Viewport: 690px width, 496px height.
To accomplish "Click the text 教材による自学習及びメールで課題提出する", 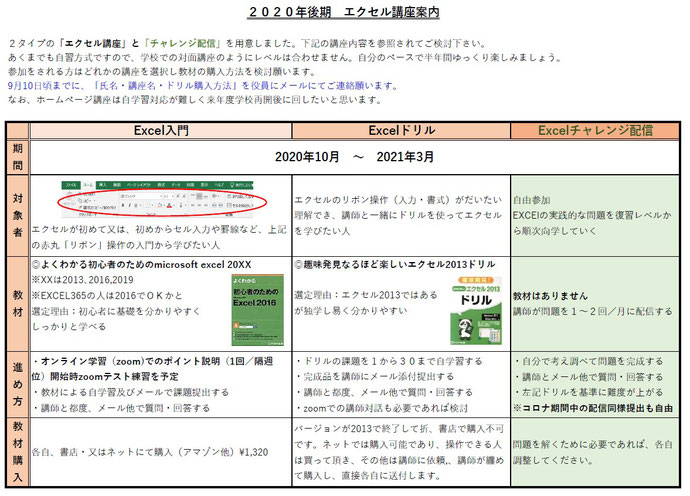I will point(135,393).
